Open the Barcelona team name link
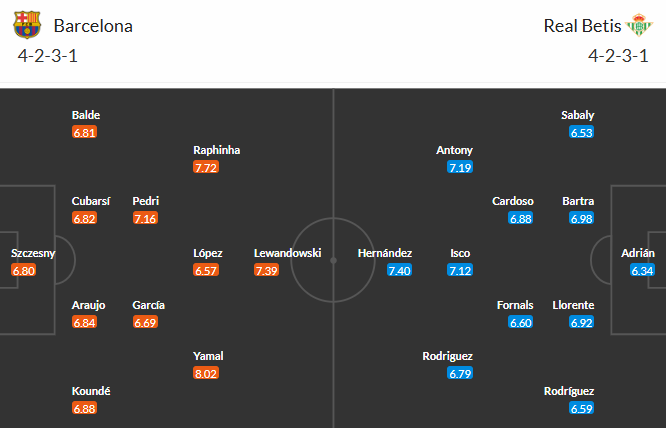Screen dimensions: 666x428 tap(93, 26)
